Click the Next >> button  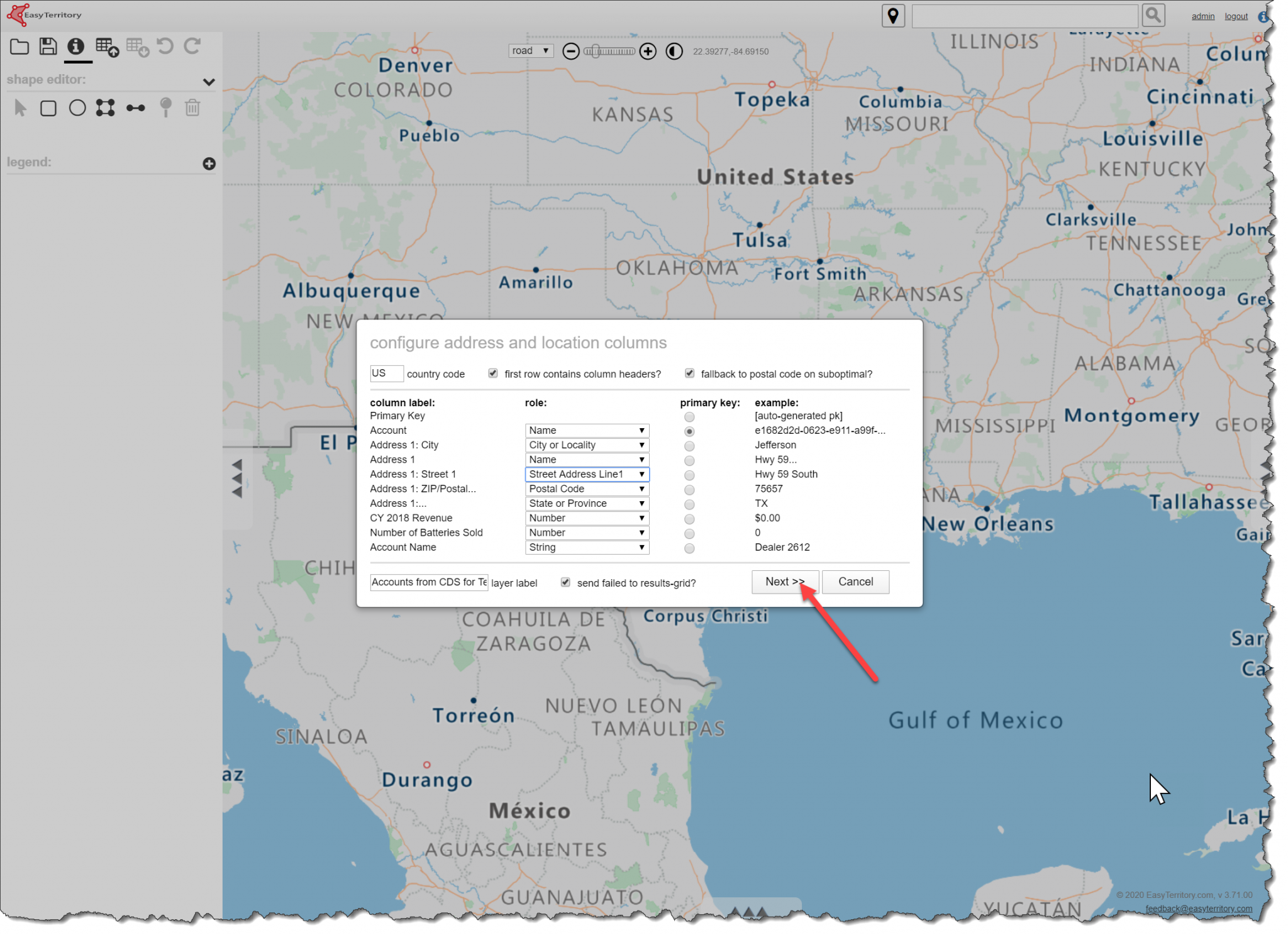point(784,582)
